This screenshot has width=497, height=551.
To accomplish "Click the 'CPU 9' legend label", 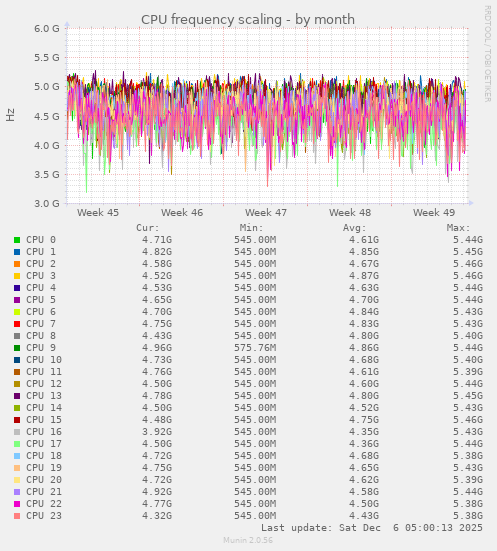I will pos(41,348).
